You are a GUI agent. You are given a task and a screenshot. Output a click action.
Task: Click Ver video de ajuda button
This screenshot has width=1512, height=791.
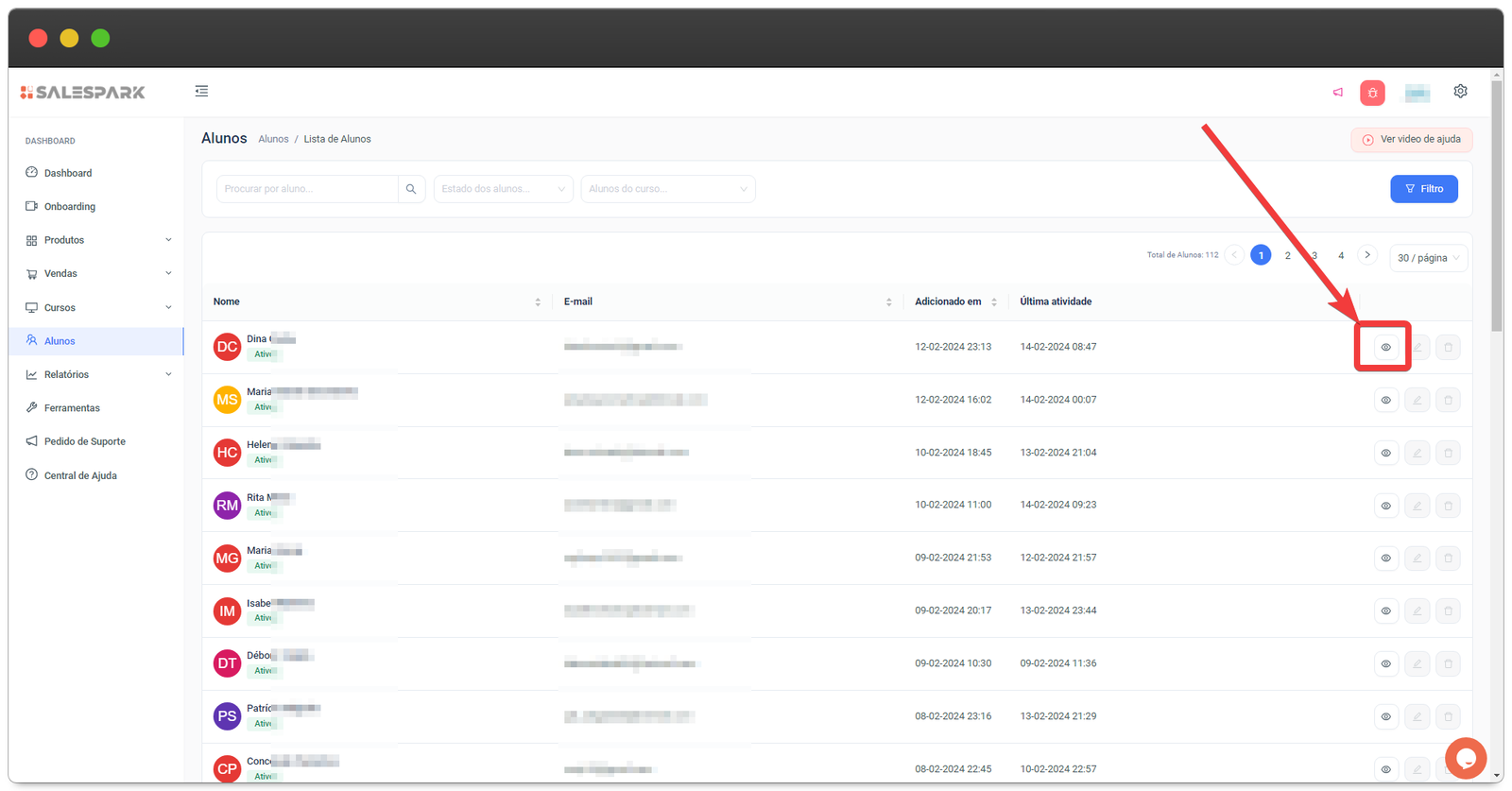(1411, 140)
